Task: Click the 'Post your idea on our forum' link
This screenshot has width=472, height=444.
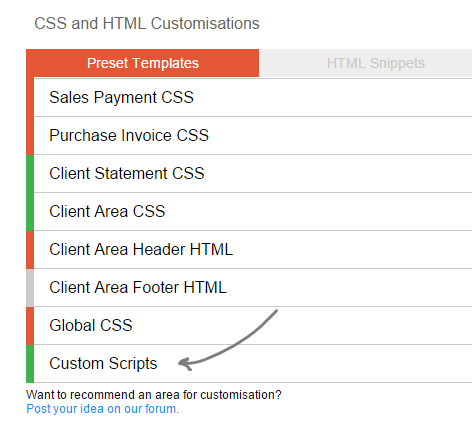Action: 103,409
